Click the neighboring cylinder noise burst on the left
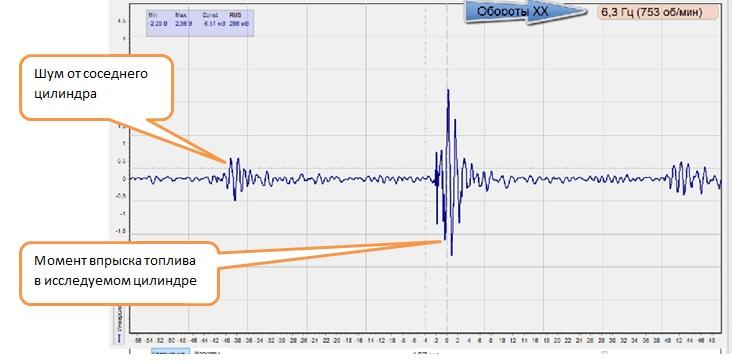732x364 pixels. pos(234,179)
